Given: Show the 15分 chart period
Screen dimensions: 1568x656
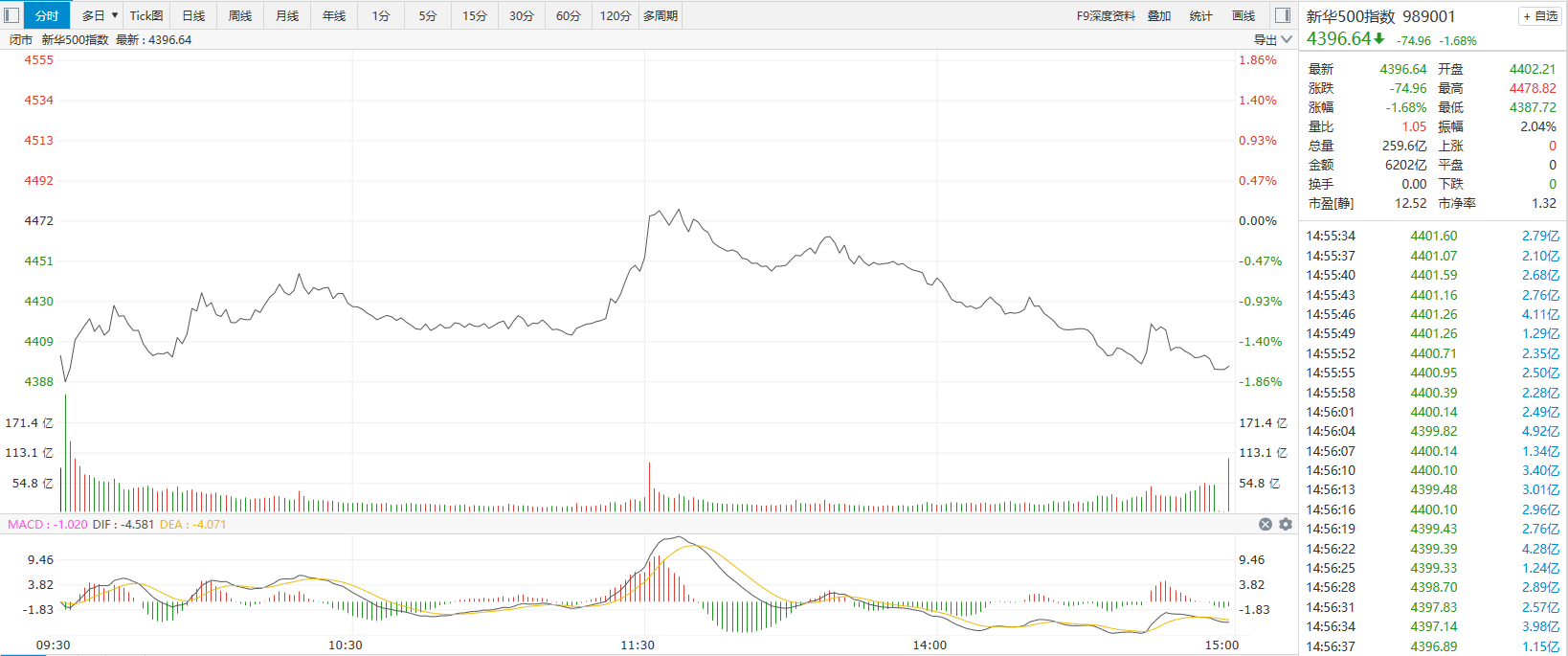Looking at the screenshot, I should pos(475,15).
